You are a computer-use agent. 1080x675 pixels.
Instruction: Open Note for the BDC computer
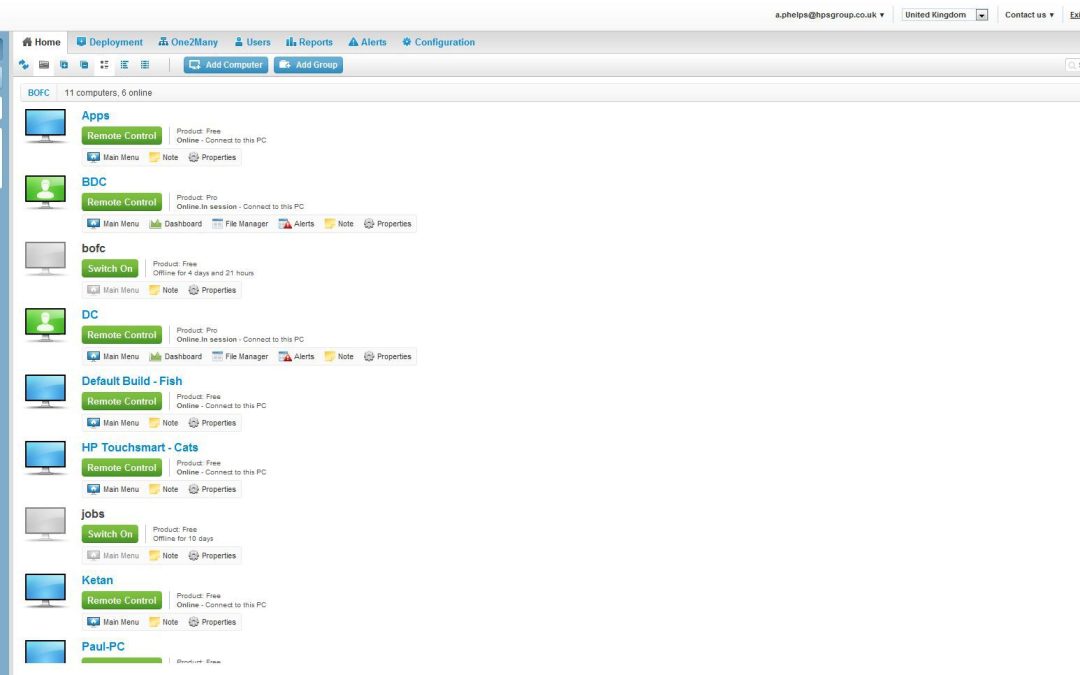[x=339, y=224]
